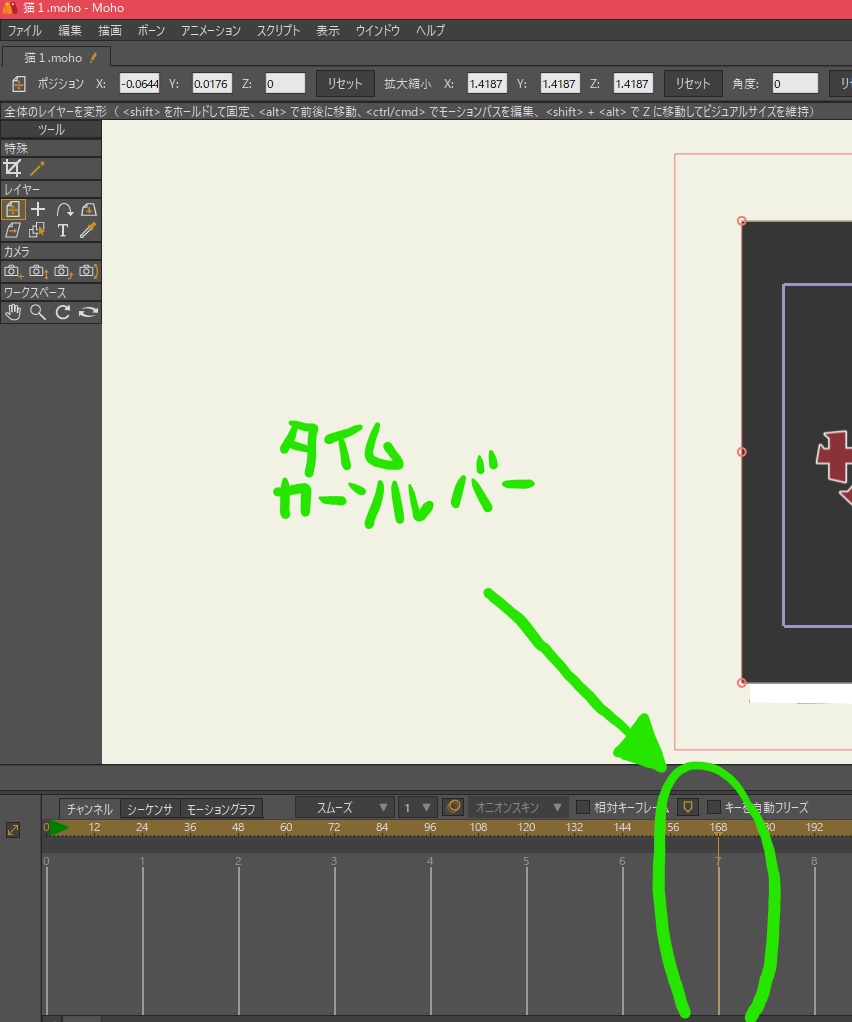
Task: Select the Eyedropper tool
Action: [x=88, y=230]
